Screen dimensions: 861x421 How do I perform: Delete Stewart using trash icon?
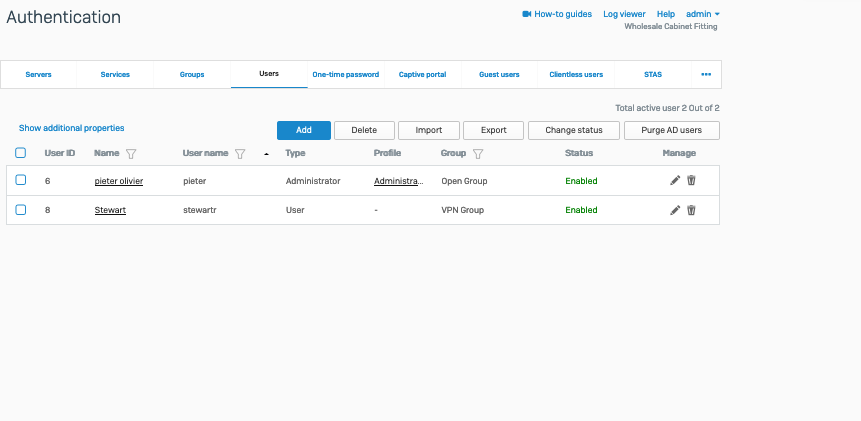[x=691, y=210]
